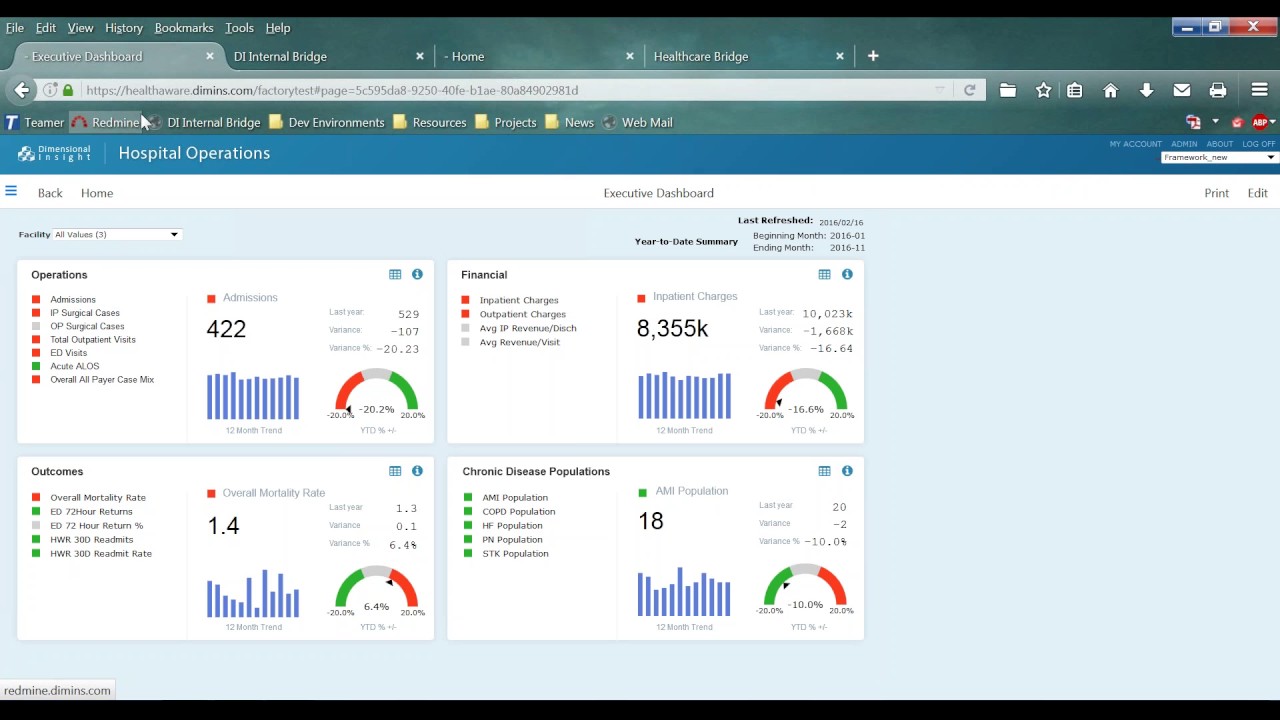Open table view for Financial panel
The width and height of the screenshot is (1280, 720).
coord(824,274)
